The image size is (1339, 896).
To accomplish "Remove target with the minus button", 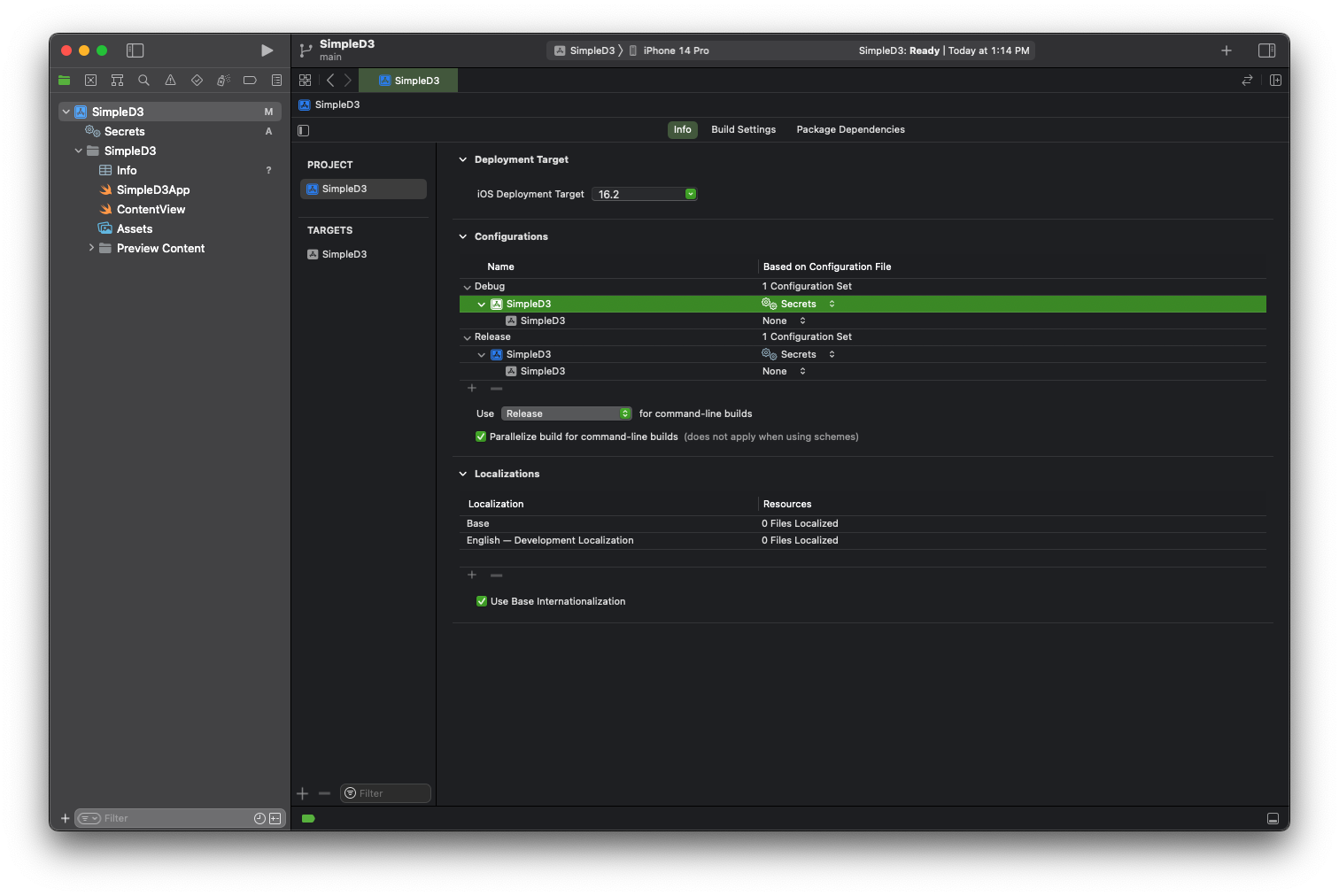I will point(324,793).
